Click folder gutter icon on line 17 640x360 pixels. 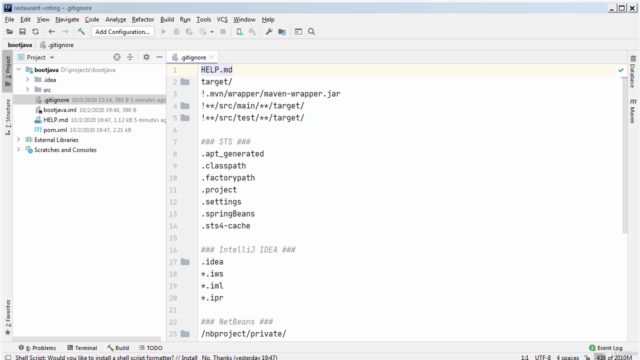pyautogui.click(x=185, y=262)
